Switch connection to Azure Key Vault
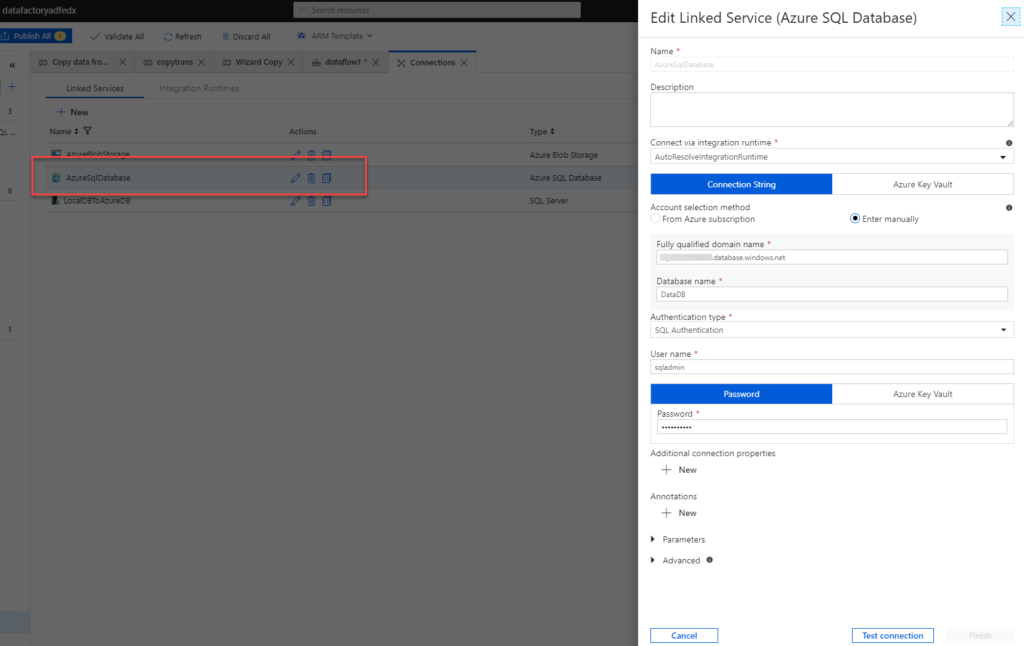 point(922,184)
